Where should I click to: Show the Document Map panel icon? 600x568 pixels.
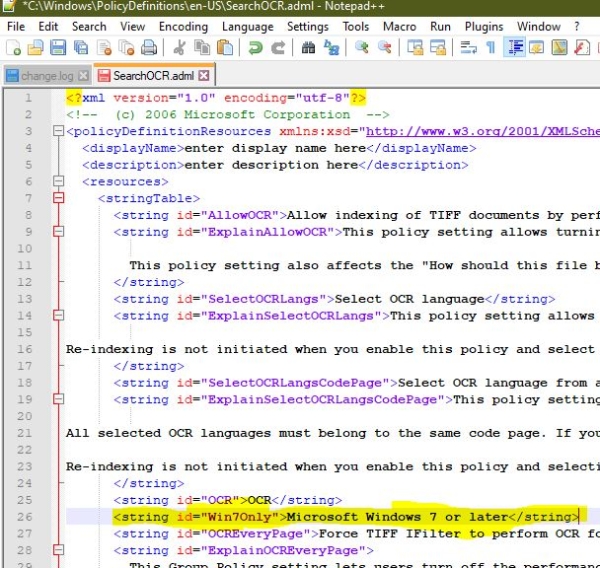pyautogui.click(x=559, y=48)
